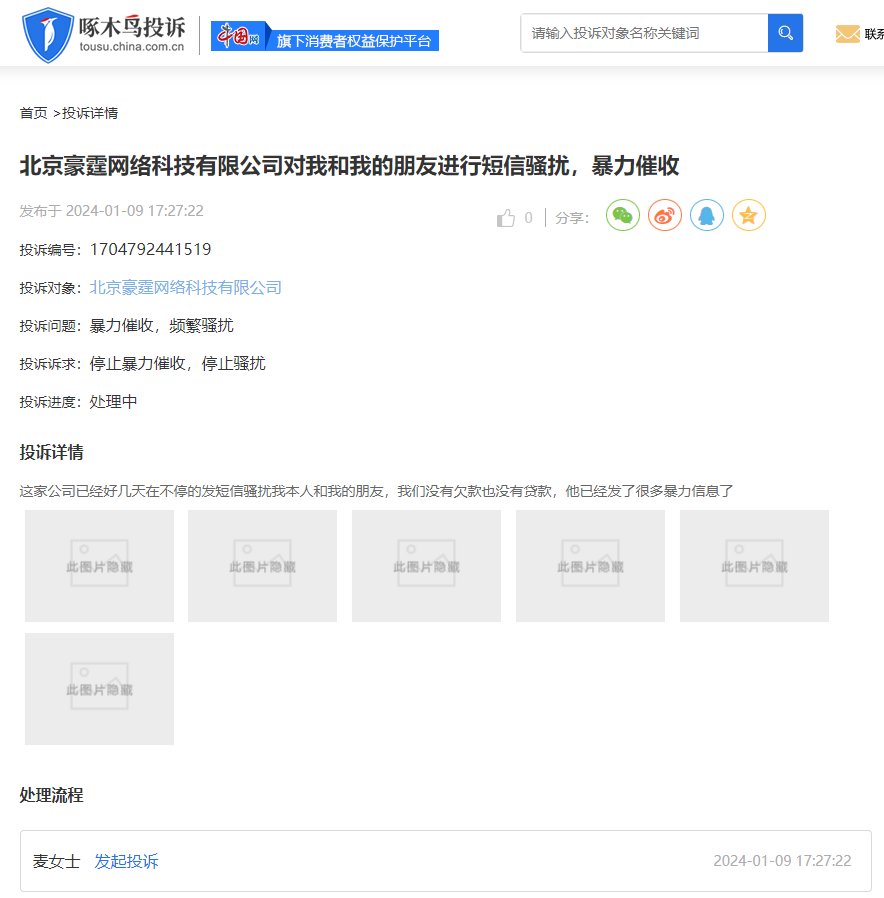Open the third hidden image thumbnail

pyautogui.click(x=427, y=566)
